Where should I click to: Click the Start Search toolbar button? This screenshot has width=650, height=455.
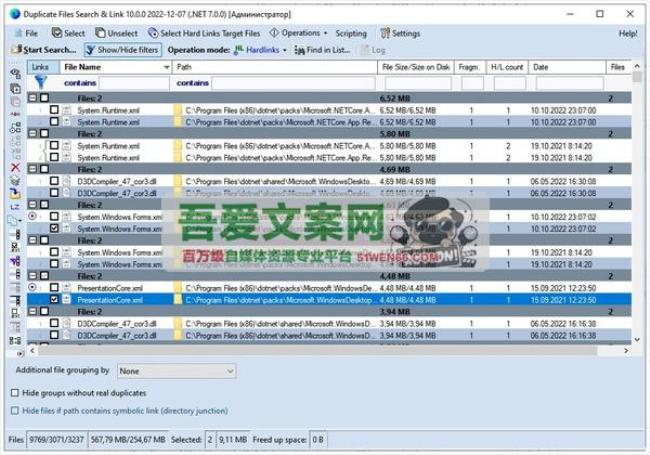tap(44, 50)
